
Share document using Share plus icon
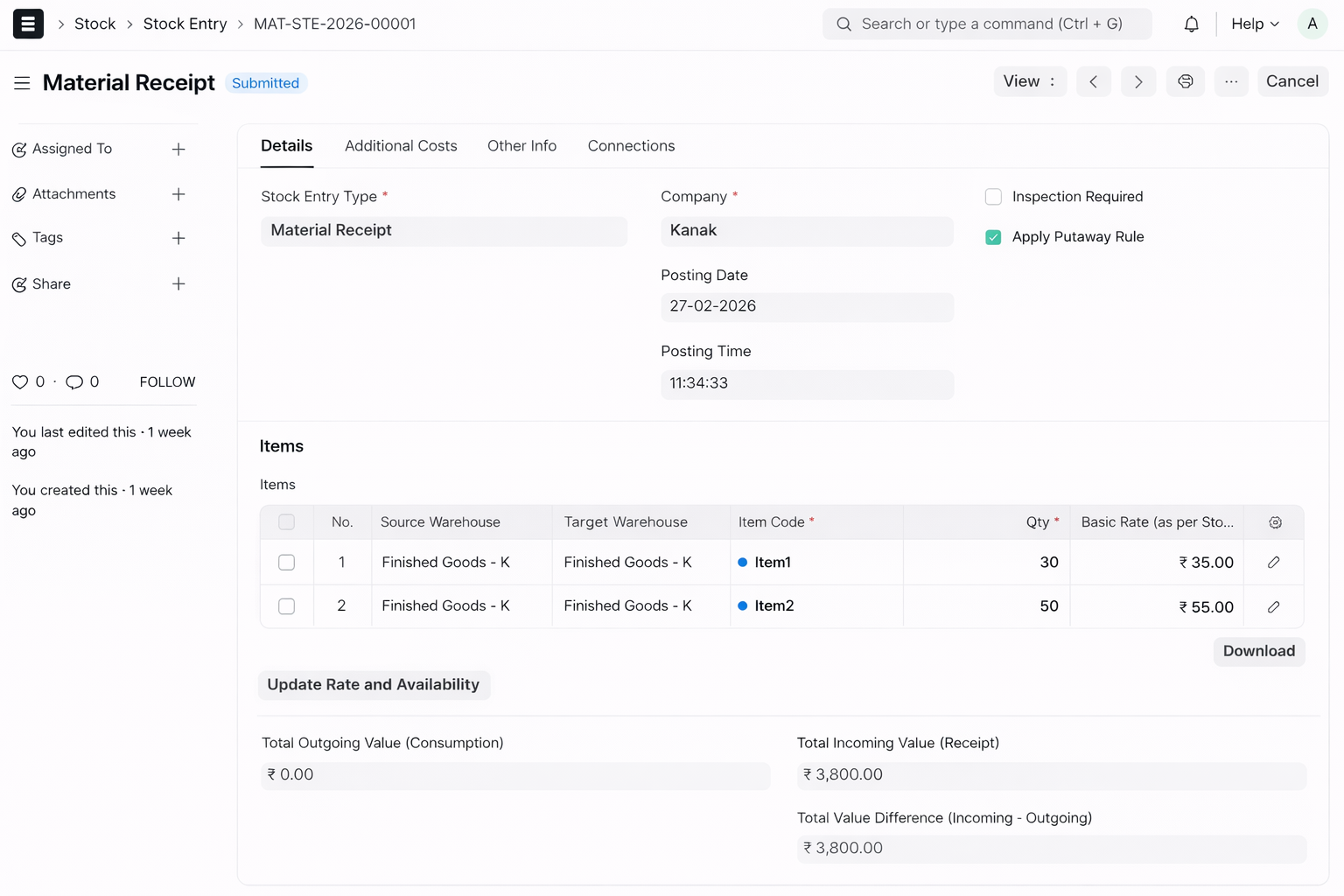tap(178, 283)
